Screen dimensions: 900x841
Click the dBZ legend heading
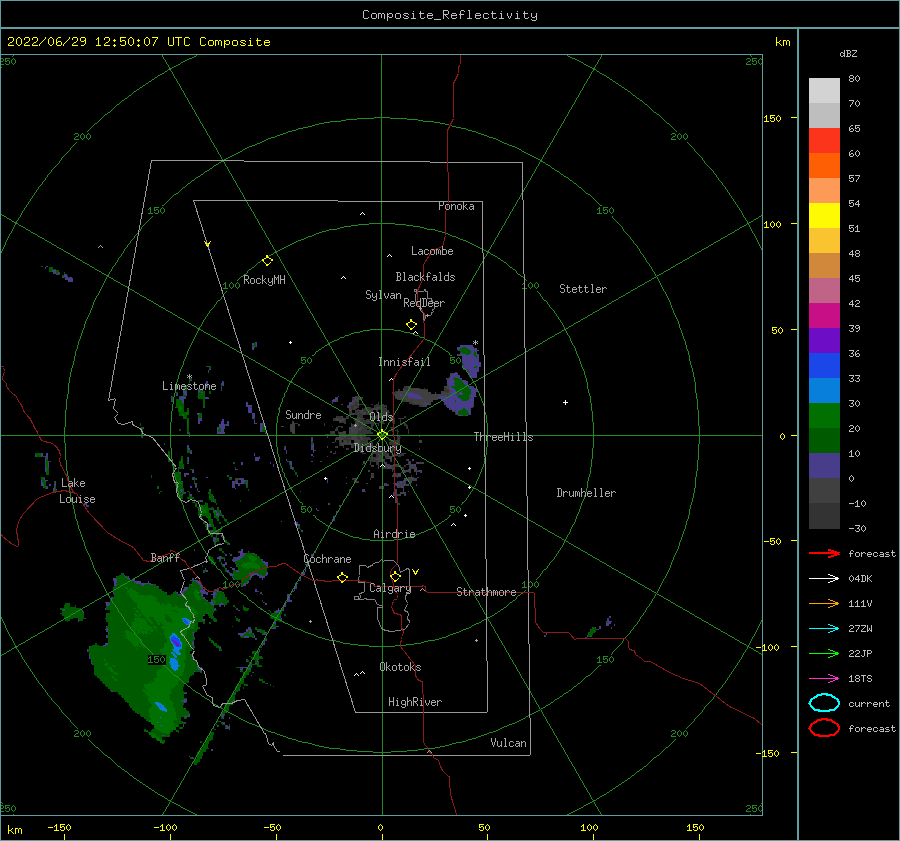coord(848,53)
